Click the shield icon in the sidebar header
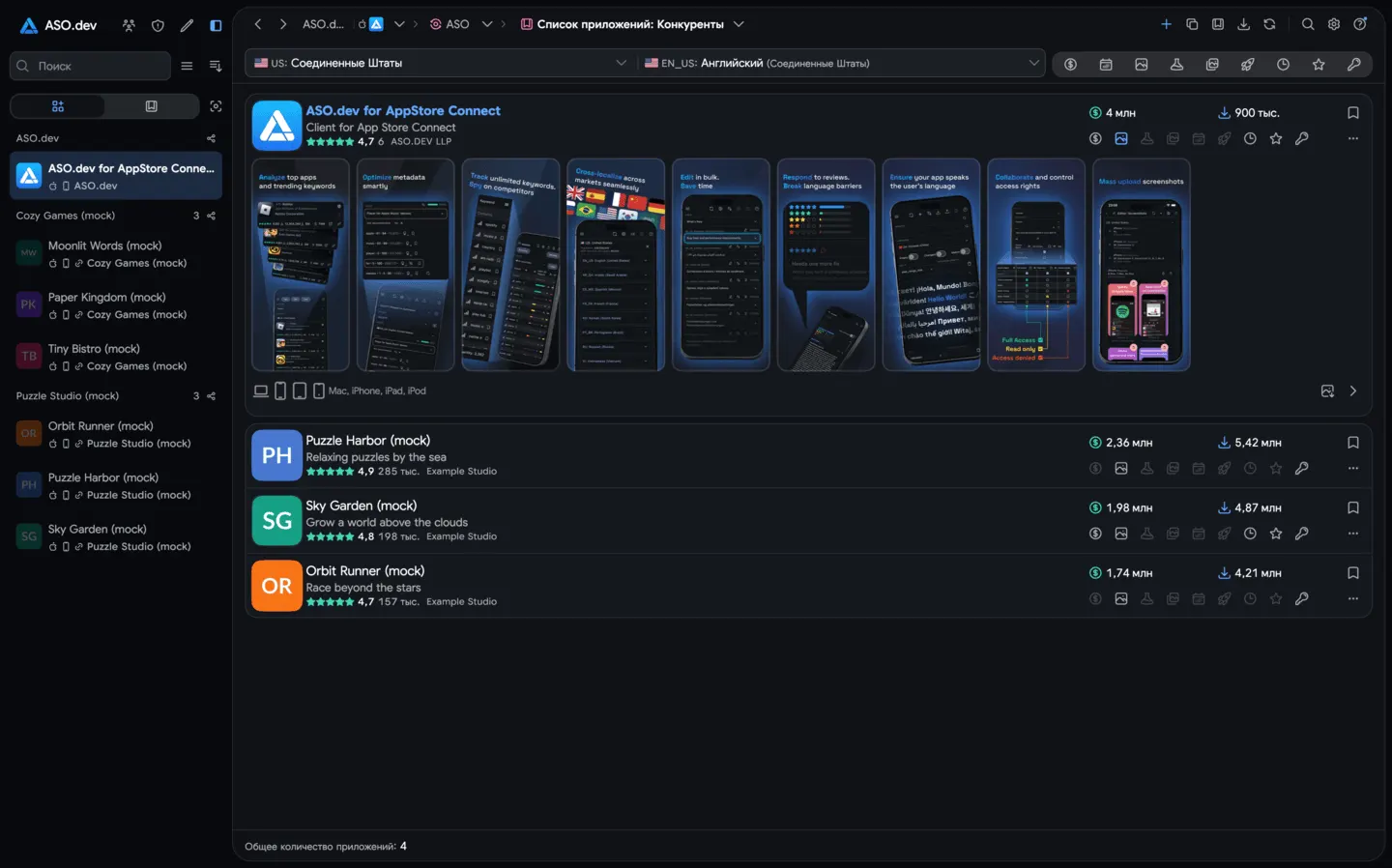This screenshot has height=868, width=1392. pyautogui.click(x=158, y=25)
